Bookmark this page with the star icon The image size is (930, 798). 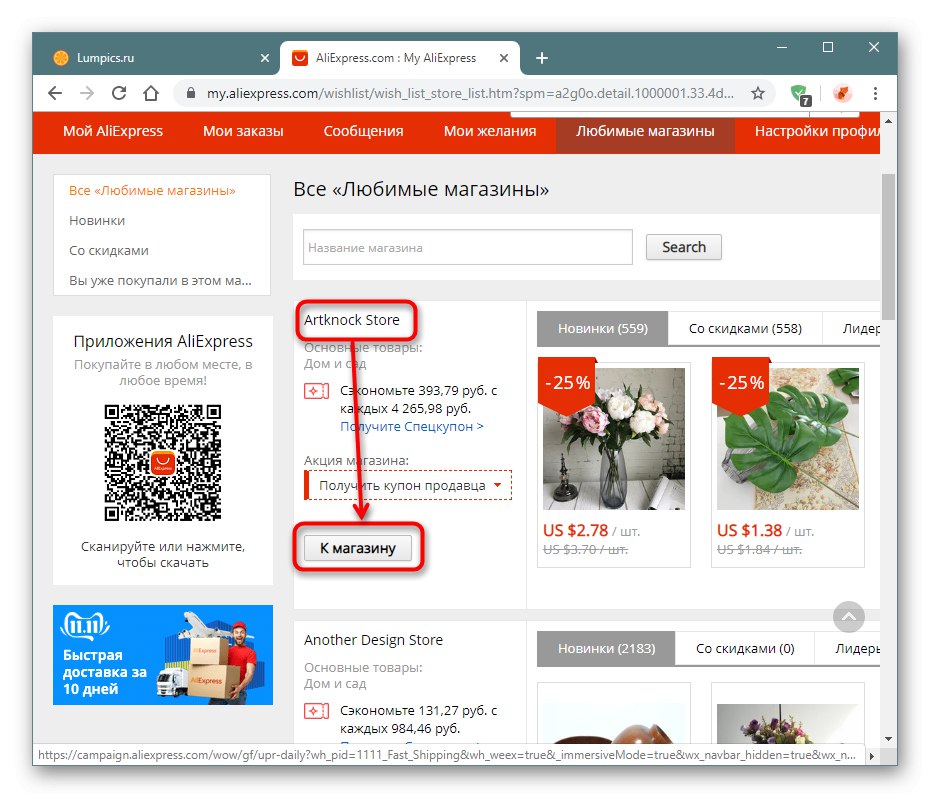[x=757, y=93]
